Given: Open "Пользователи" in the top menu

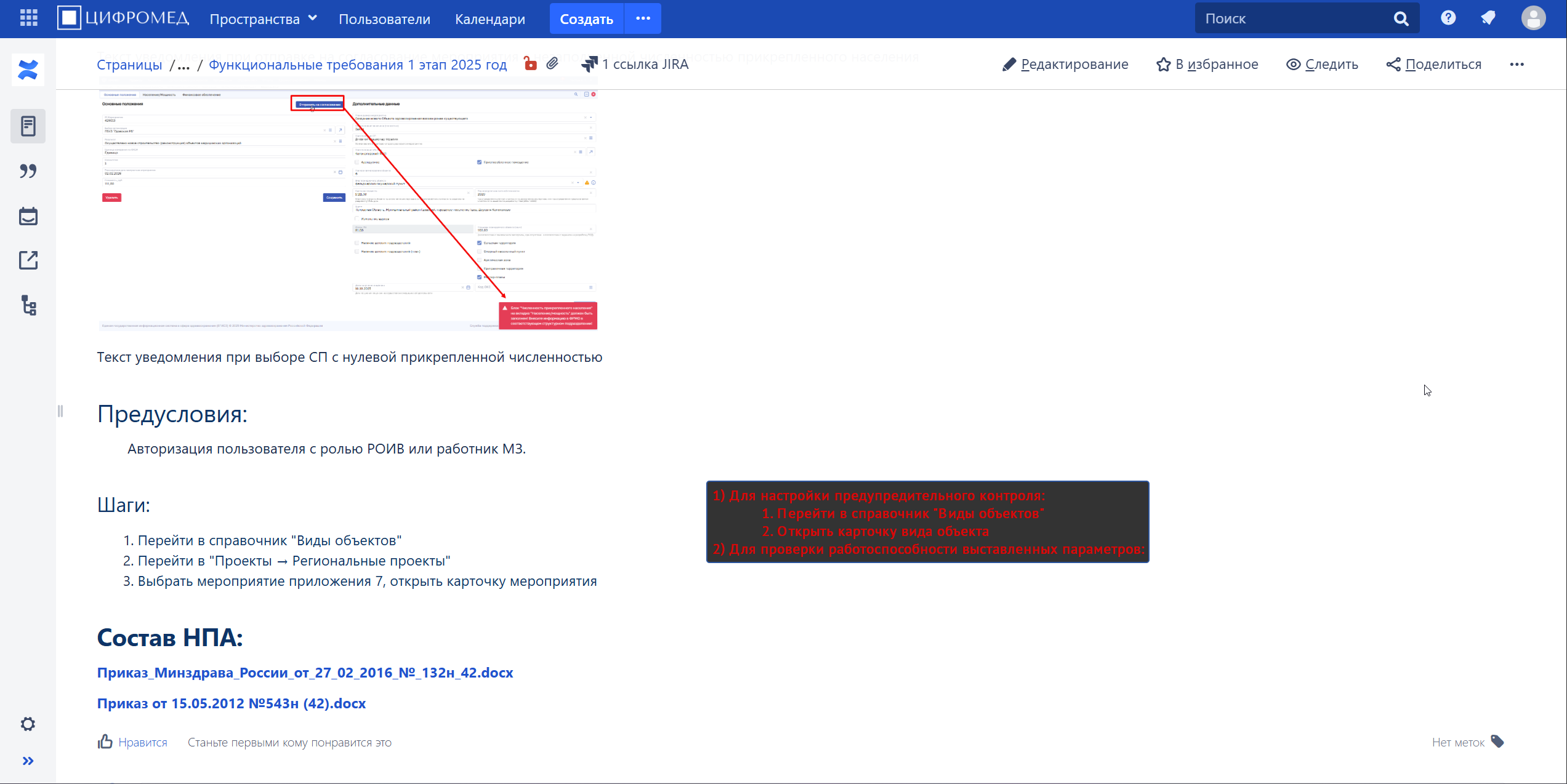Looking at the screenshot, I should 384,19.
